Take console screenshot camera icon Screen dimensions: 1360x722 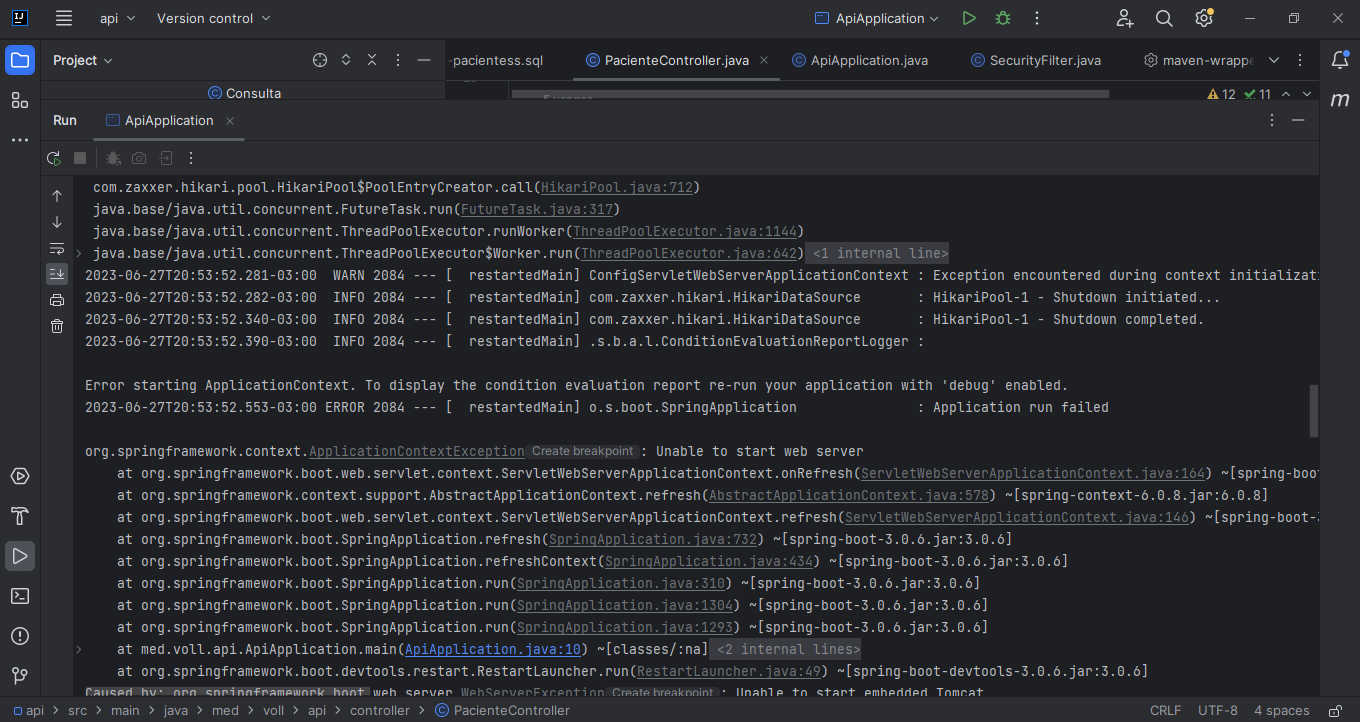click(x=139, y=158)
